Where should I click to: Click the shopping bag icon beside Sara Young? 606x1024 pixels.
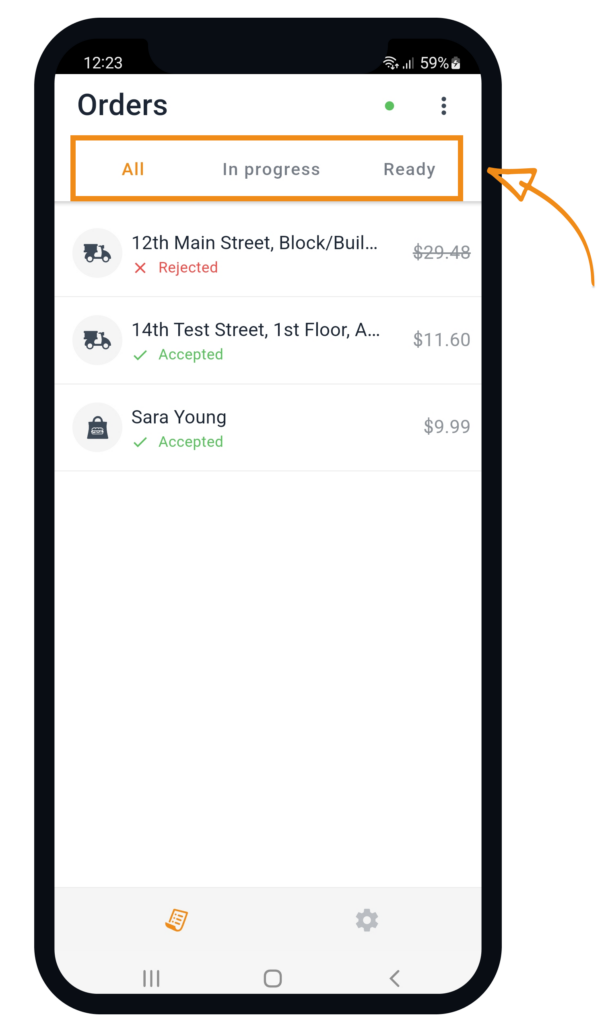(x=96, y=427)
